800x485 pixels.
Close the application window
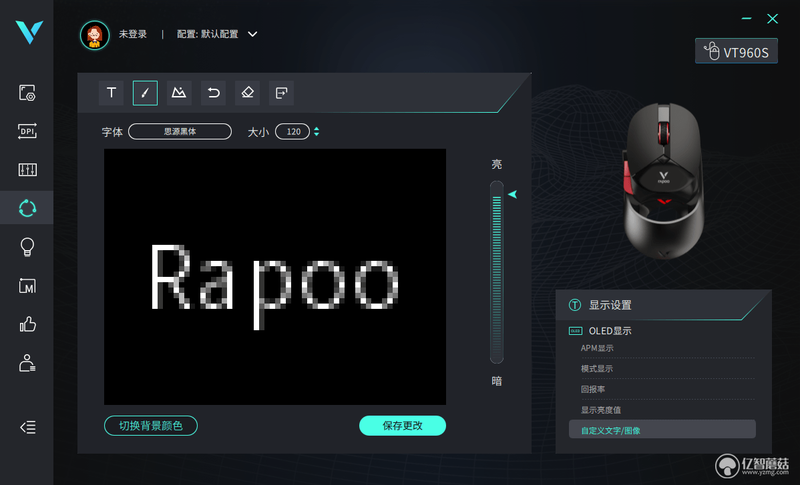pos(772,19)
